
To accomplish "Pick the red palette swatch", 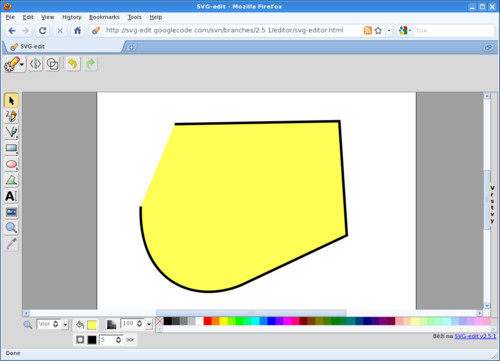I will [207, 321].
